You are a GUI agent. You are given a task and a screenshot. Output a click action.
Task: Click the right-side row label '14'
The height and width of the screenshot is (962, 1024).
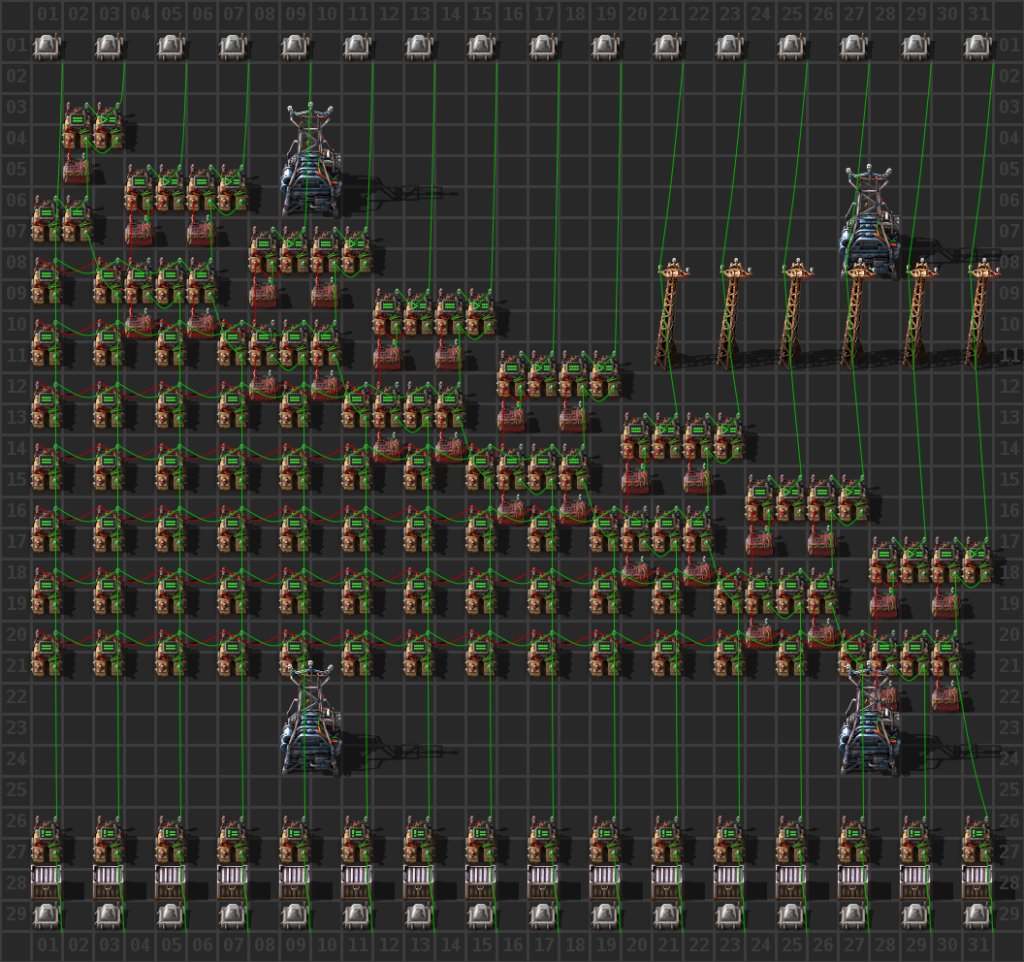point(1009,449)
